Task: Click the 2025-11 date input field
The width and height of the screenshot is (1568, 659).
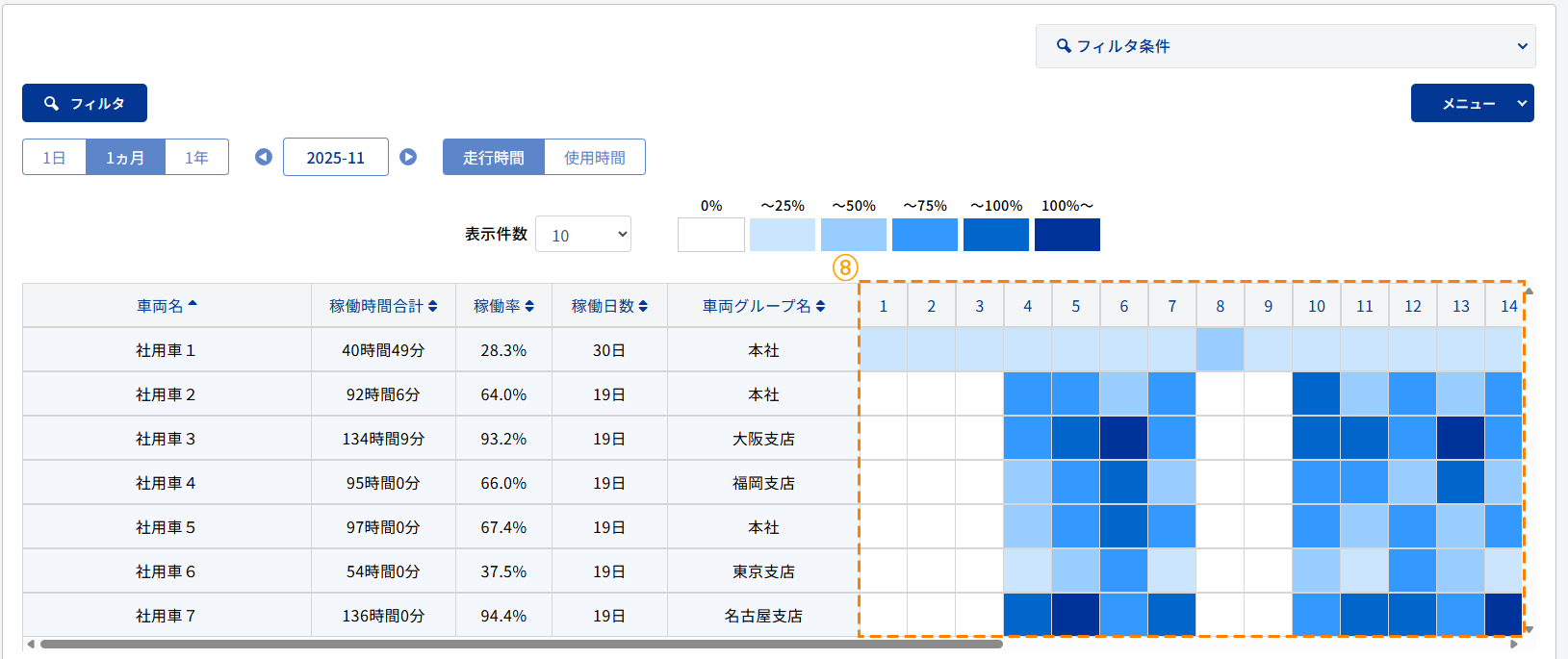Action: (336, 158)
